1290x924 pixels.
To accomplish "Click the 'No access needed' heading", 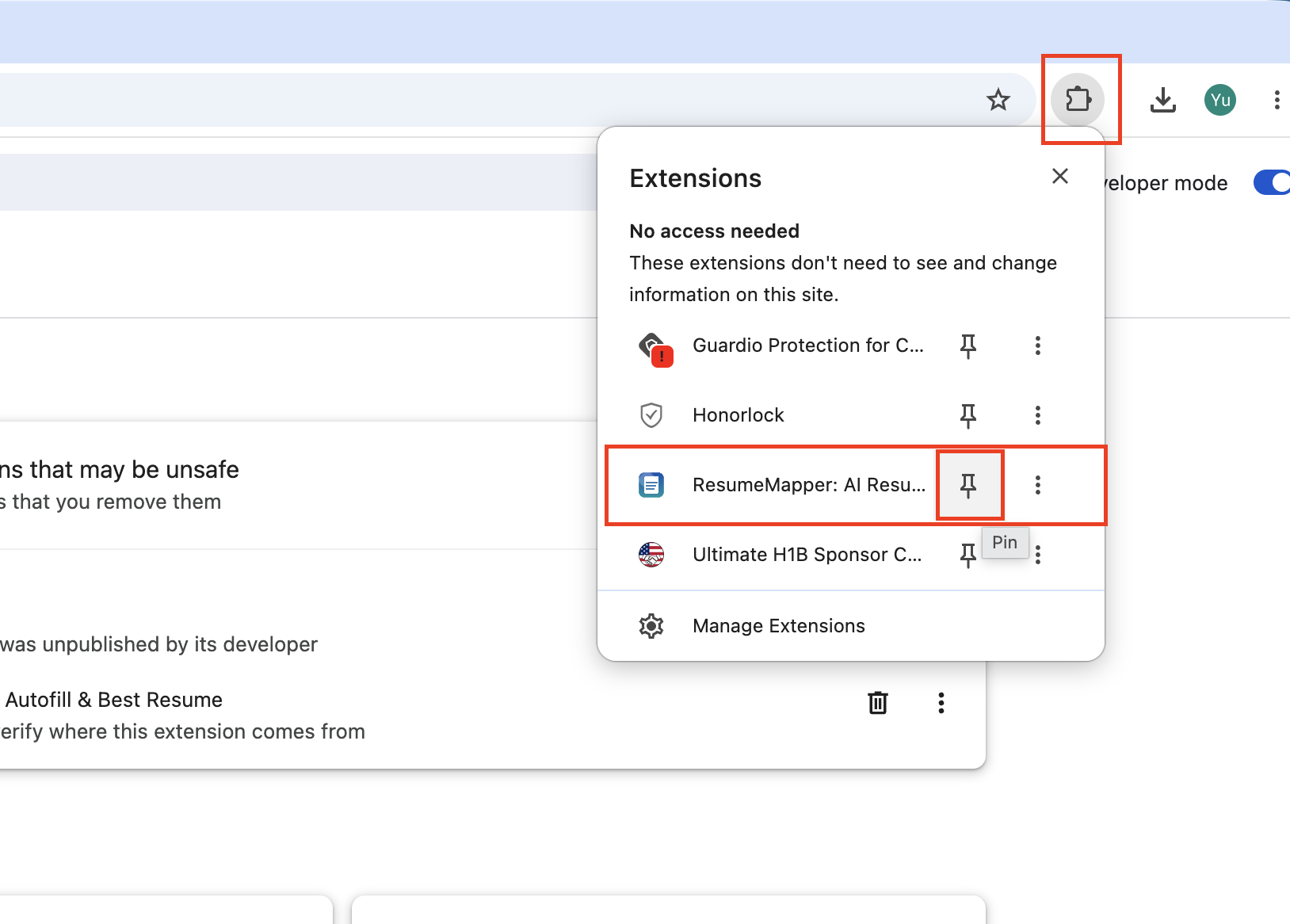I will tap(715, 231).
